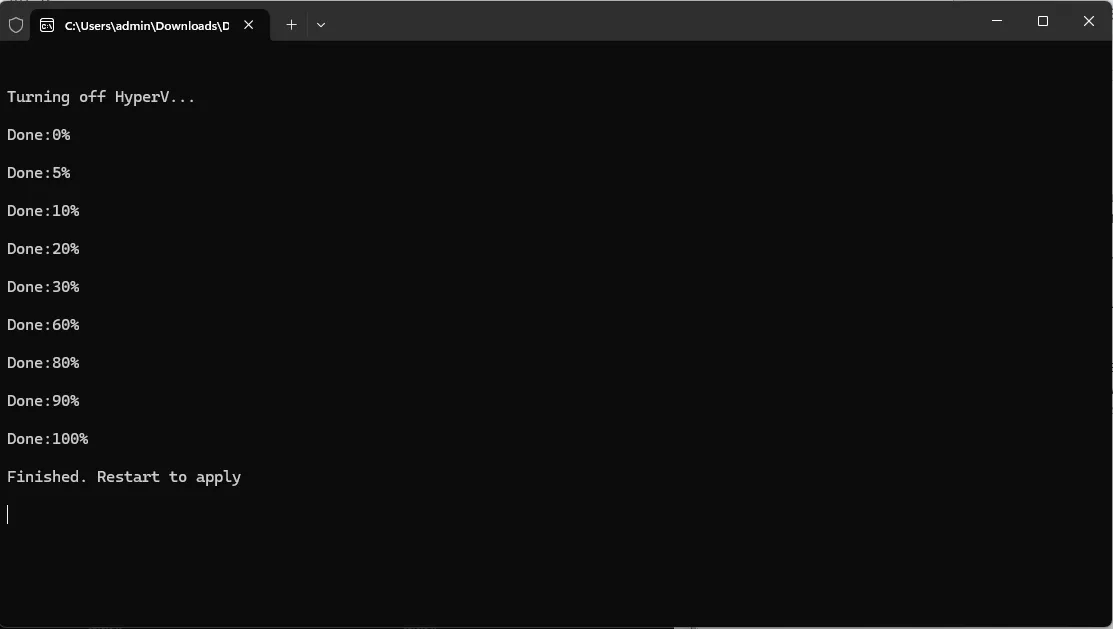Viewport: 1113px width, 629px height.
Task: Select the C:\Users\admin\Downloads tab
Action: point(146,25)
